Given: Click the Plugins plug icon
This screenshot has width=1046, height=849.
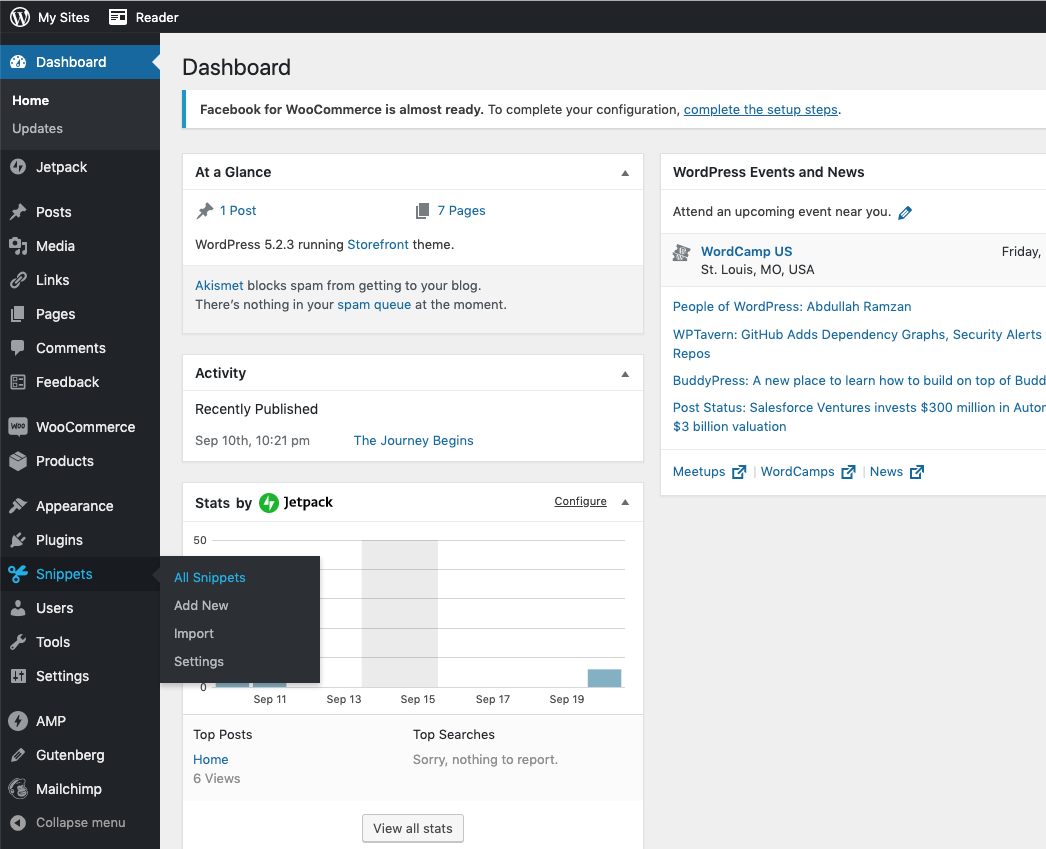Looking at the screenshot, I should click(x=18, y=540).
